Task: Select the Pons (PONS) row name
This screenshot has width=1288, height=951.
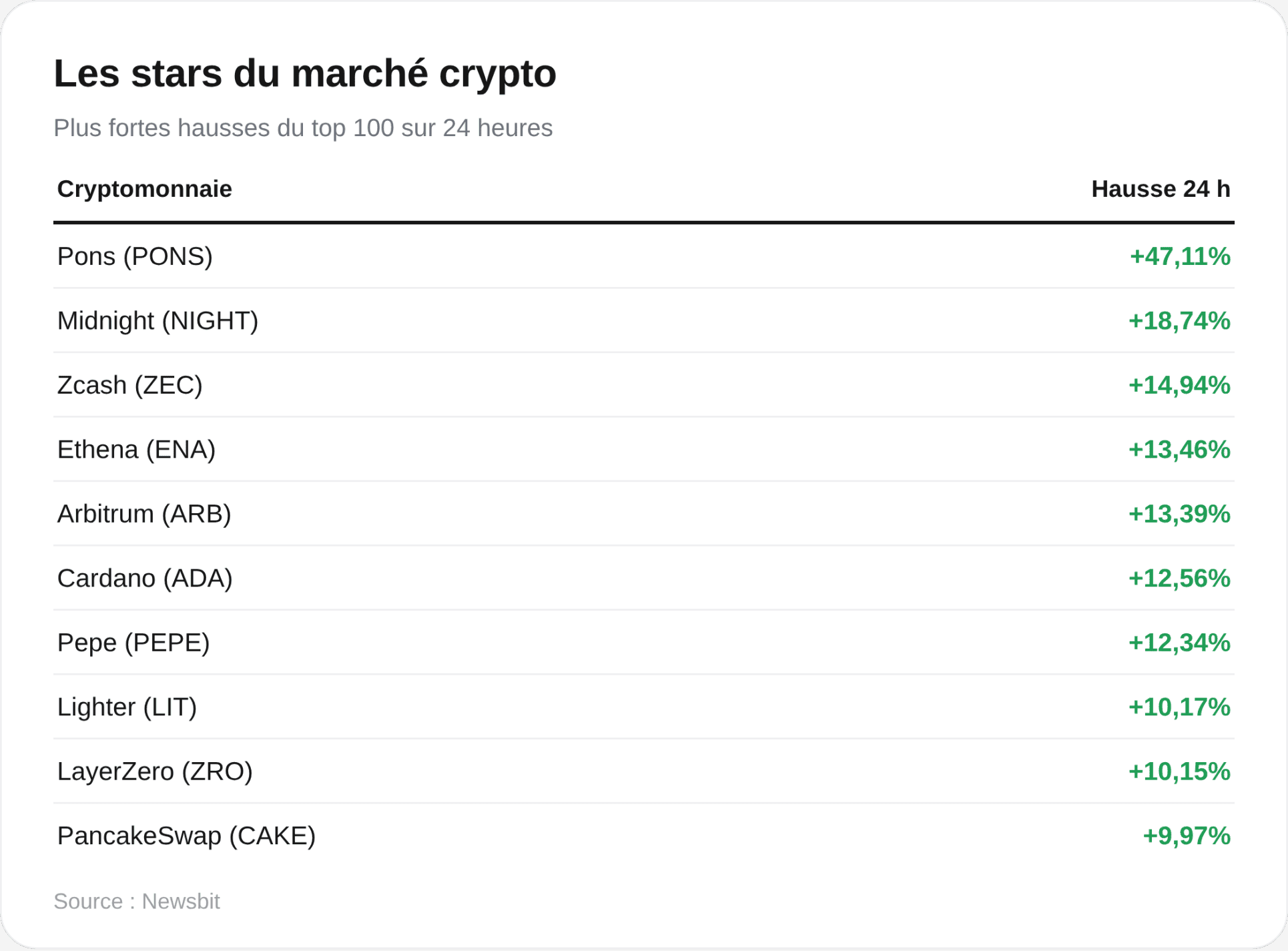Action: (135, 256)
